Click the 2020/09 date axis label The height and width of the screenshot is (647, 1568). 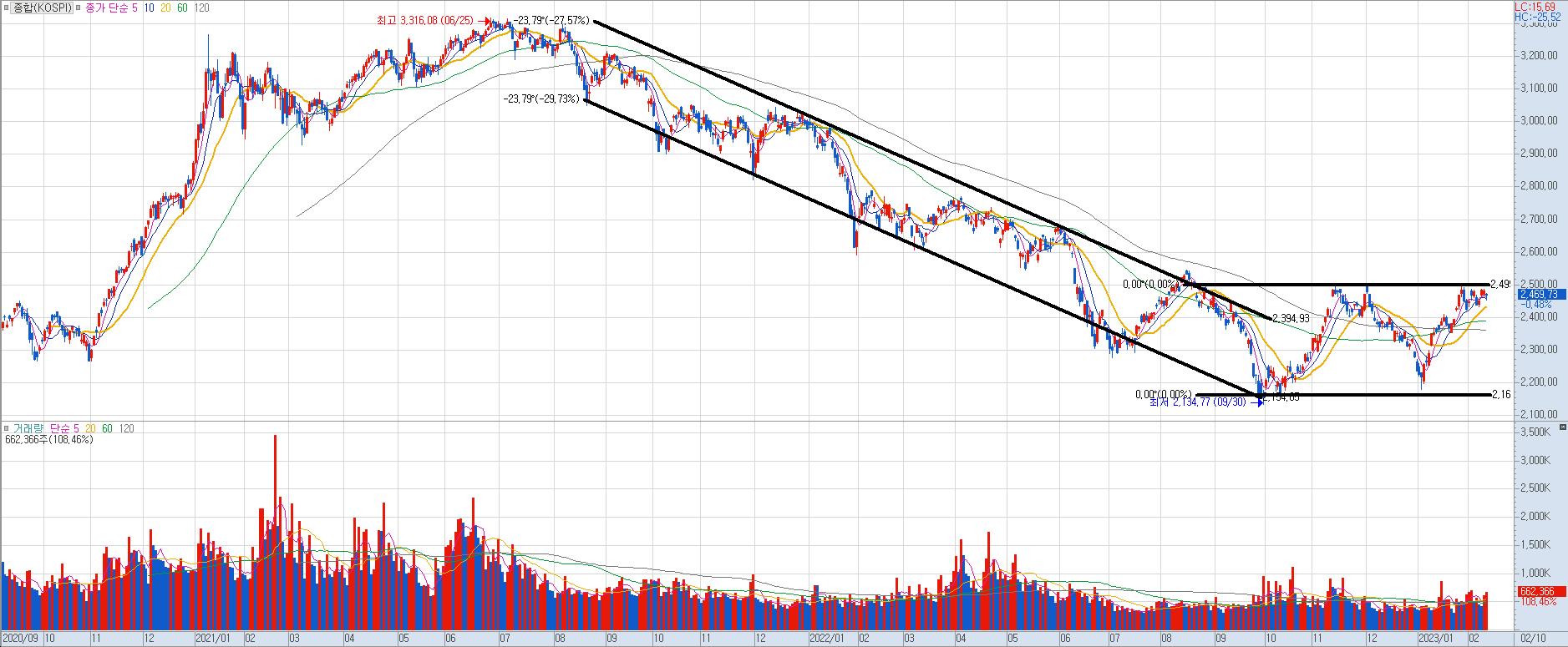(x=21, y=638)
